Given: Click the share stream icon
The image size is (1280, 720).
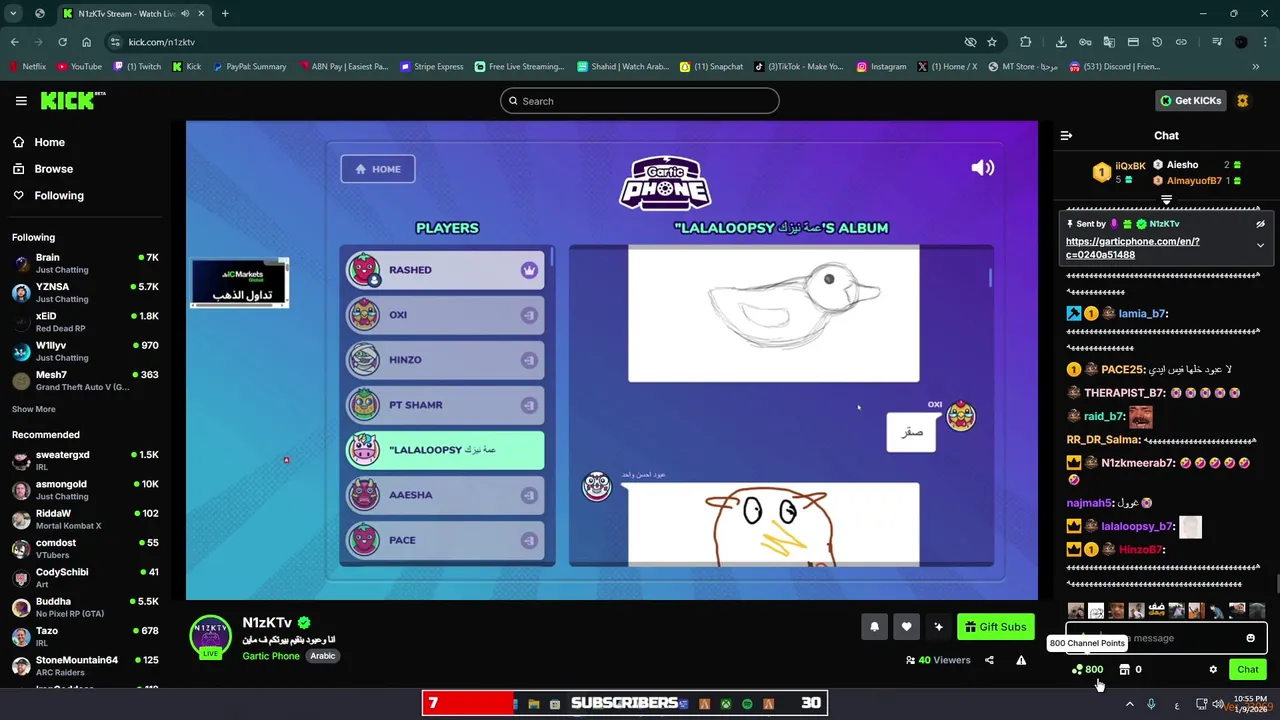Looking at the screenshot, I should (x=989, y=660).
